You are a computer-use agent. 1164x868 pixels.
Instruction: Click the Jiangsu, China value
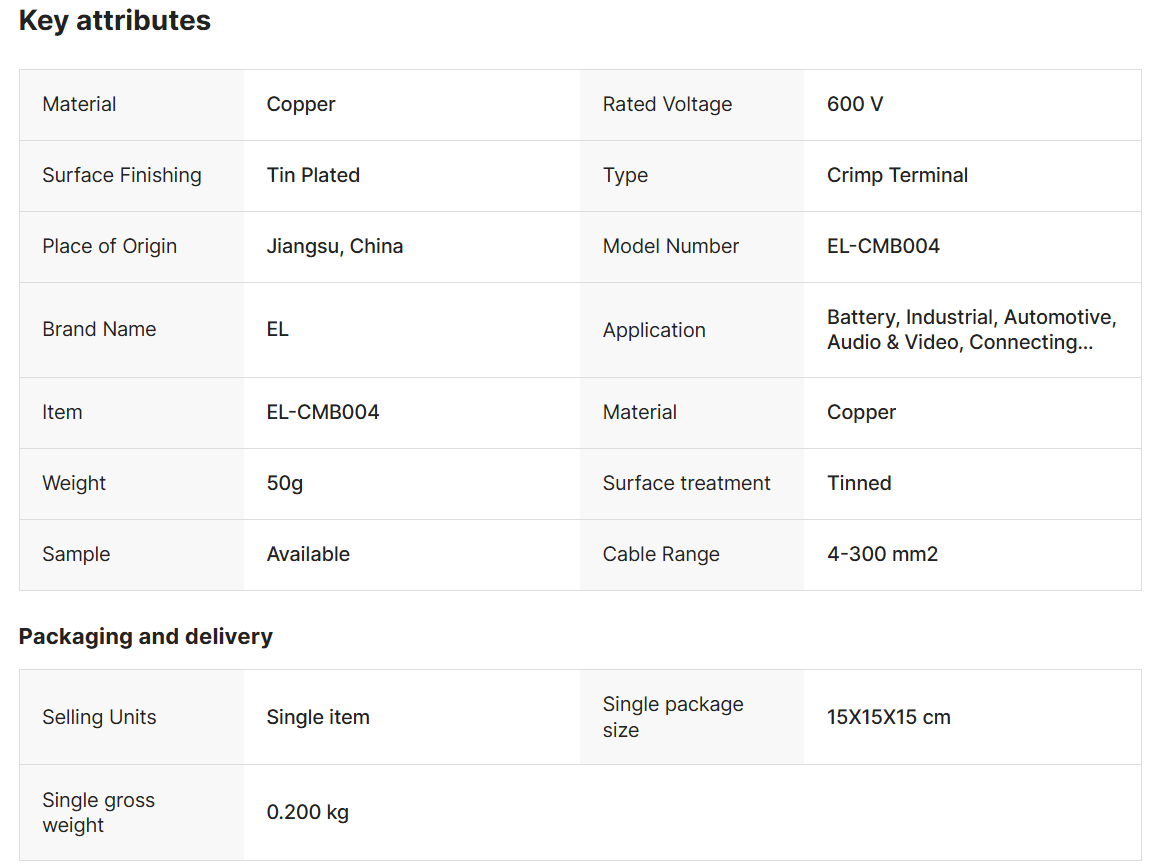tap(335, 247)
